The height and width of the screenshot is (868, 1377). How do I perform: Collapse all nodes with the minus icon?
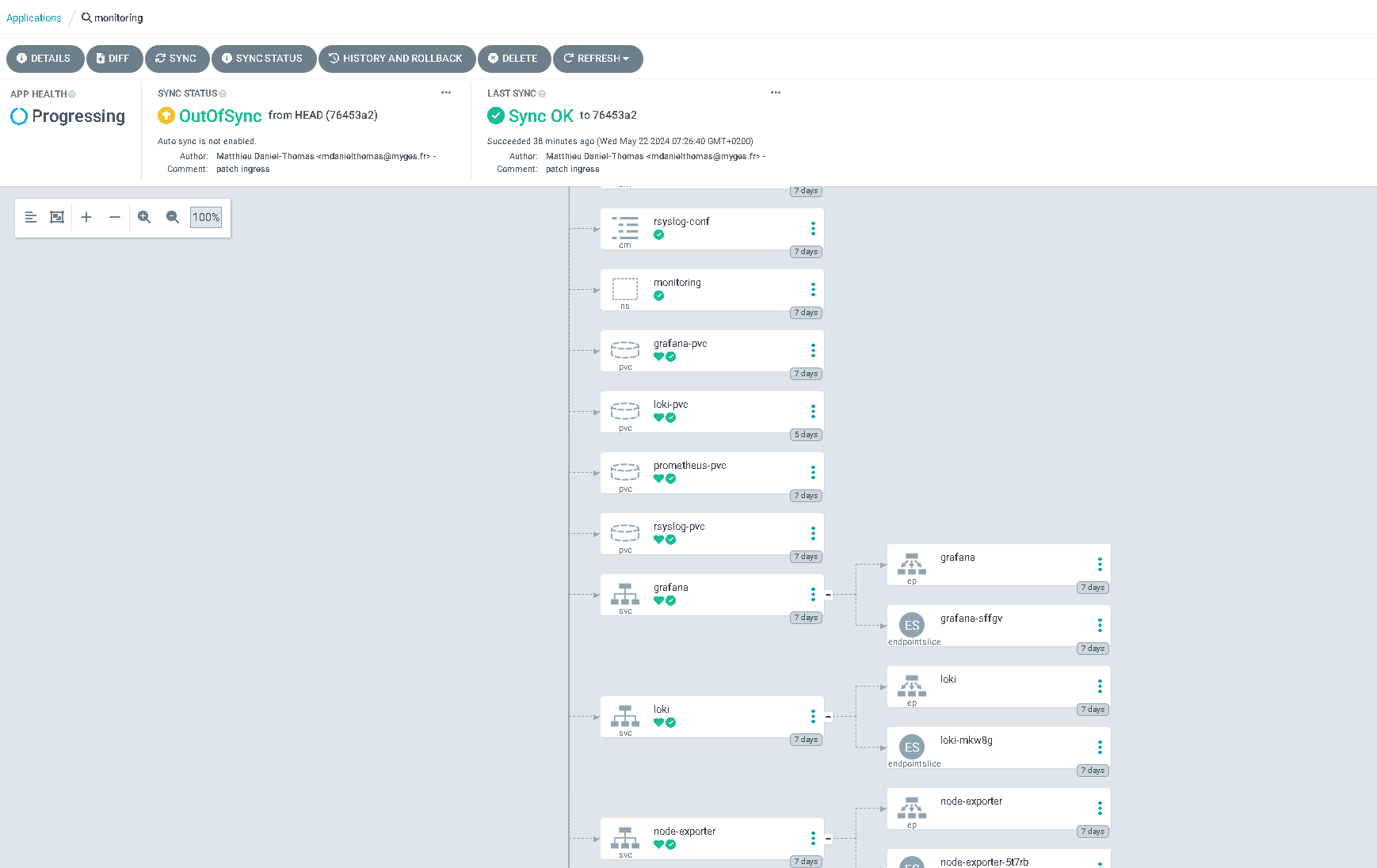point(115,217)
